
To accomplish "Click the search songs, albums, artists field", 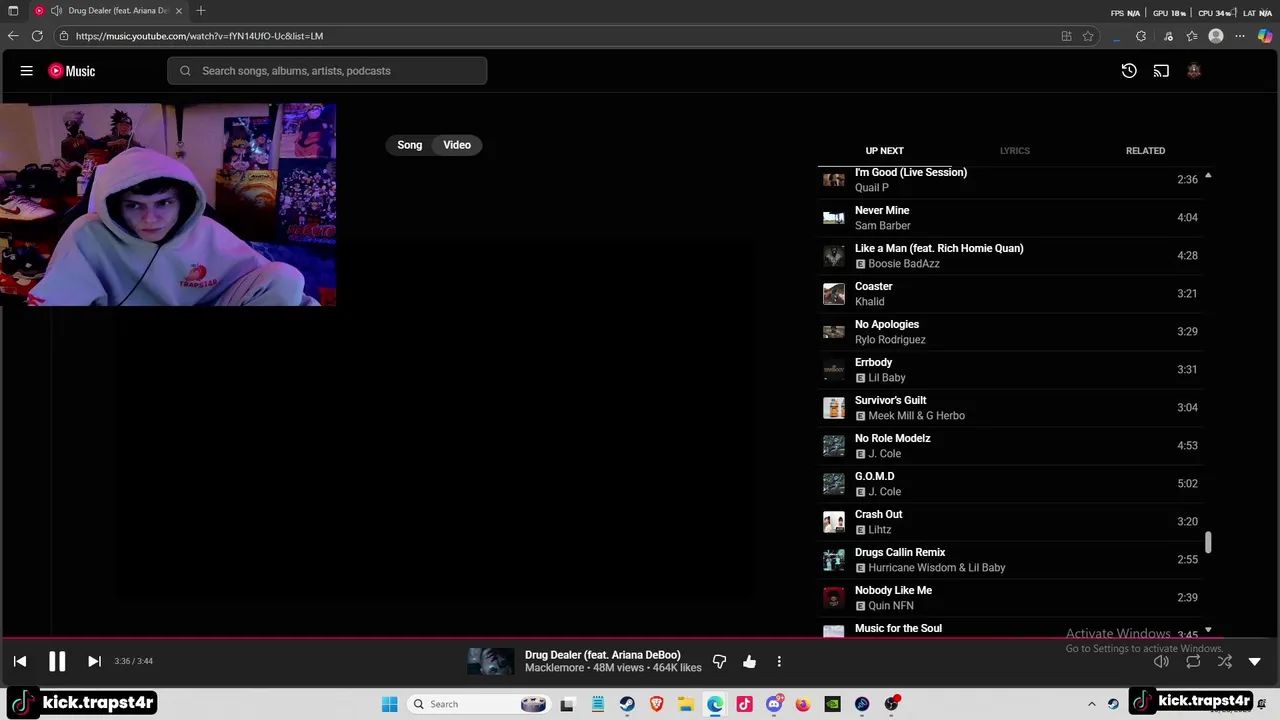I will coord(327,71).
